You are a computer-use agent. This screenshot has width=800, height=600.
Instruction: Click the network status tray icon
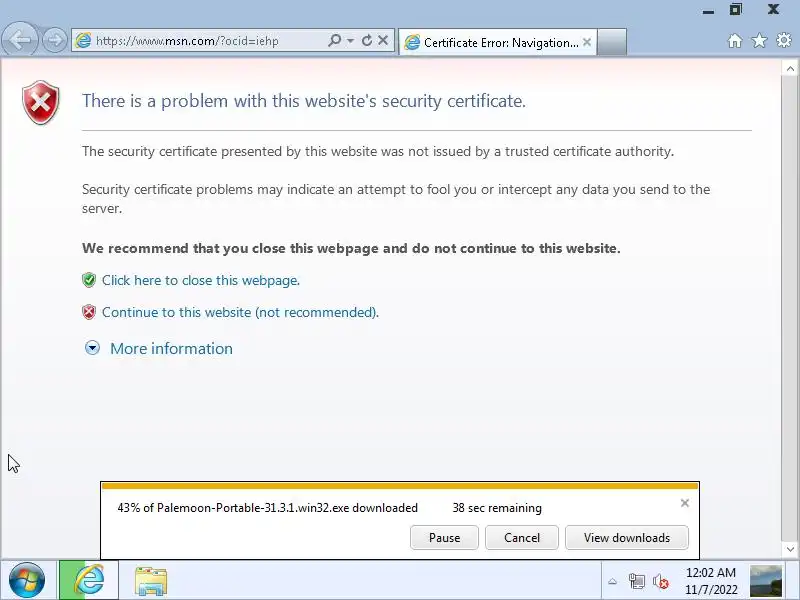click(x=636, y=581)
